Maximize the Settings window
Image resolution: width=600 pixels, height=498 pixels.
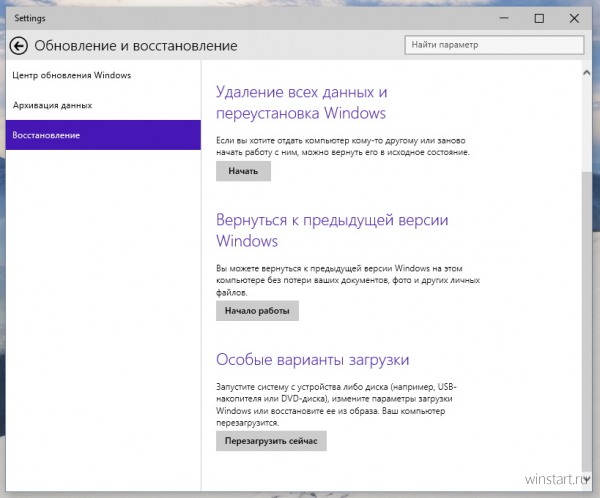pyautogui.click(x=539, y=18)
